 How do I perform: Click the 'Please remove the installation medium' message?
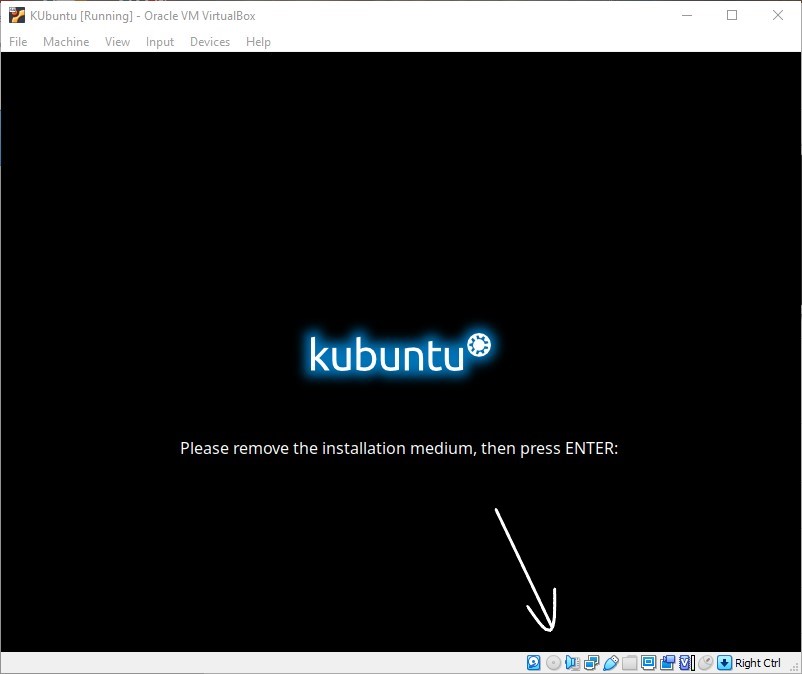(x=399, y=448)
